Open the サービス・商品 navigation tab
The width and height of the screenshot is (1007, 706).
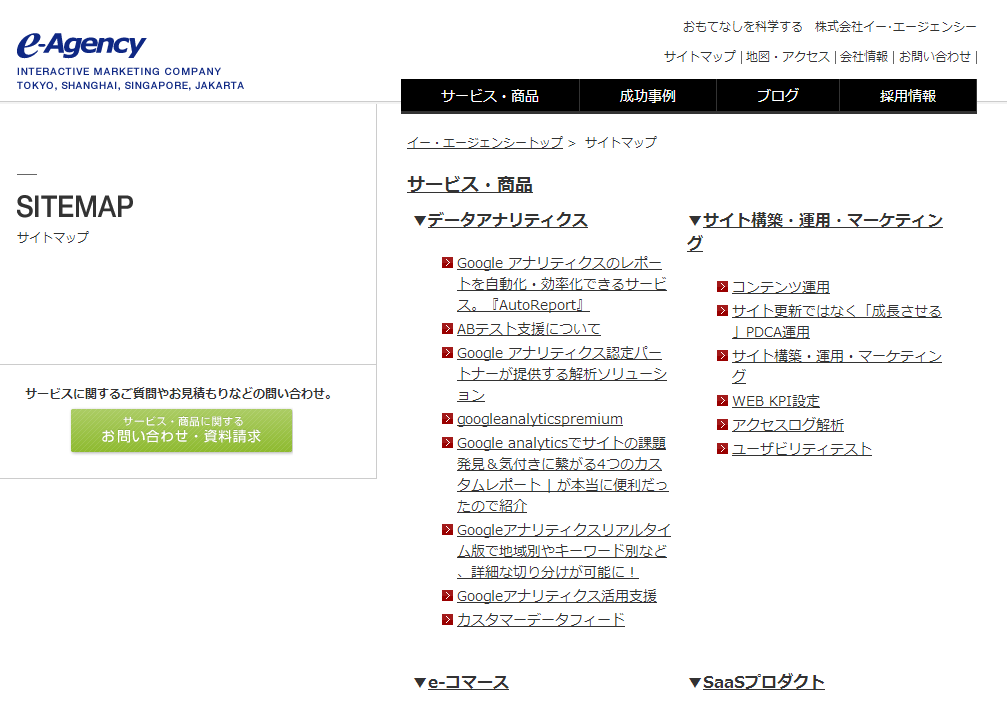[x=490, y=96]
